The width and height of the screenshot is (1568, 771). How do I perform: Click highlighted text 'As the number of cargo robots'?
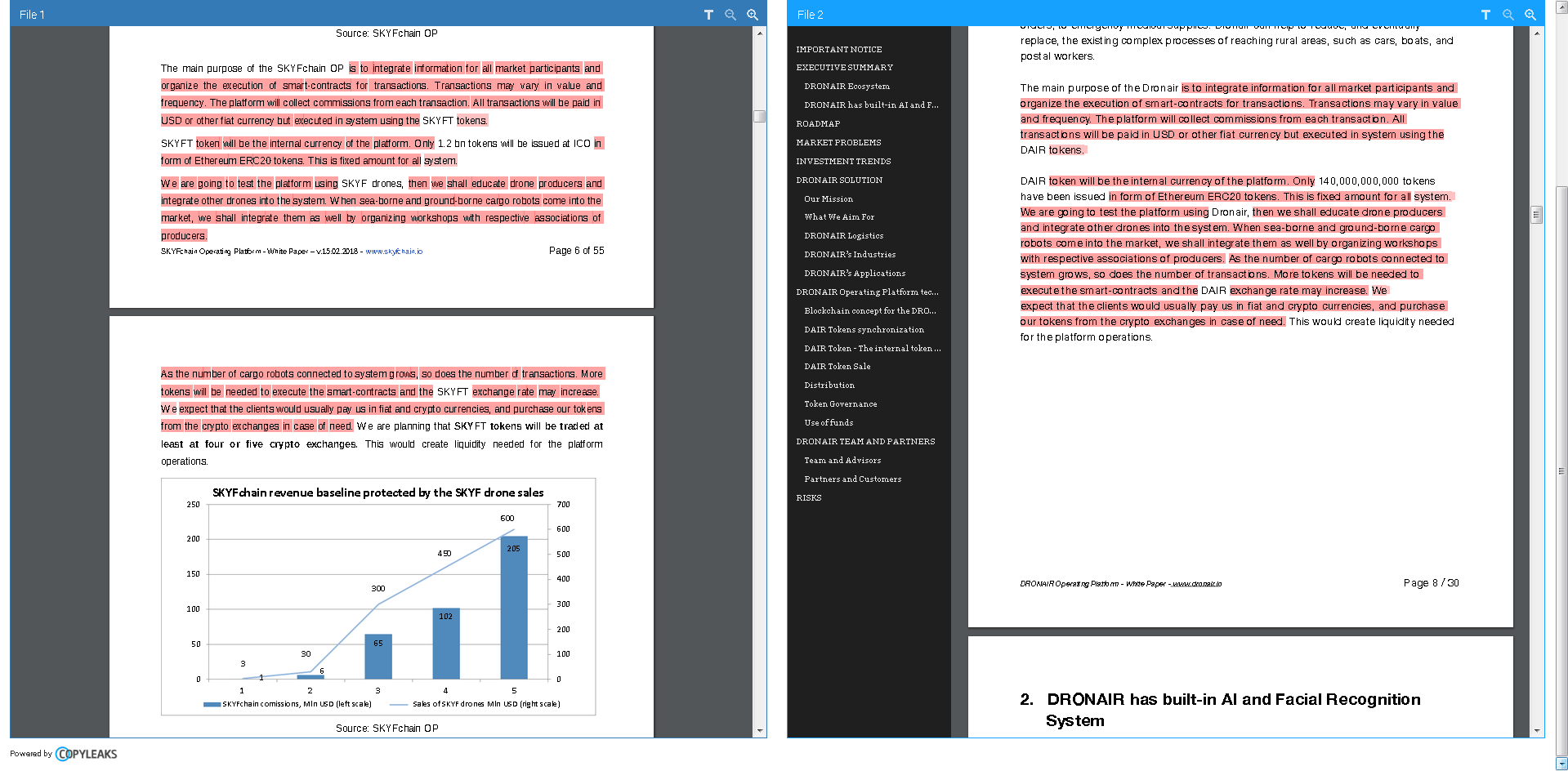click(x=228, y=374)
